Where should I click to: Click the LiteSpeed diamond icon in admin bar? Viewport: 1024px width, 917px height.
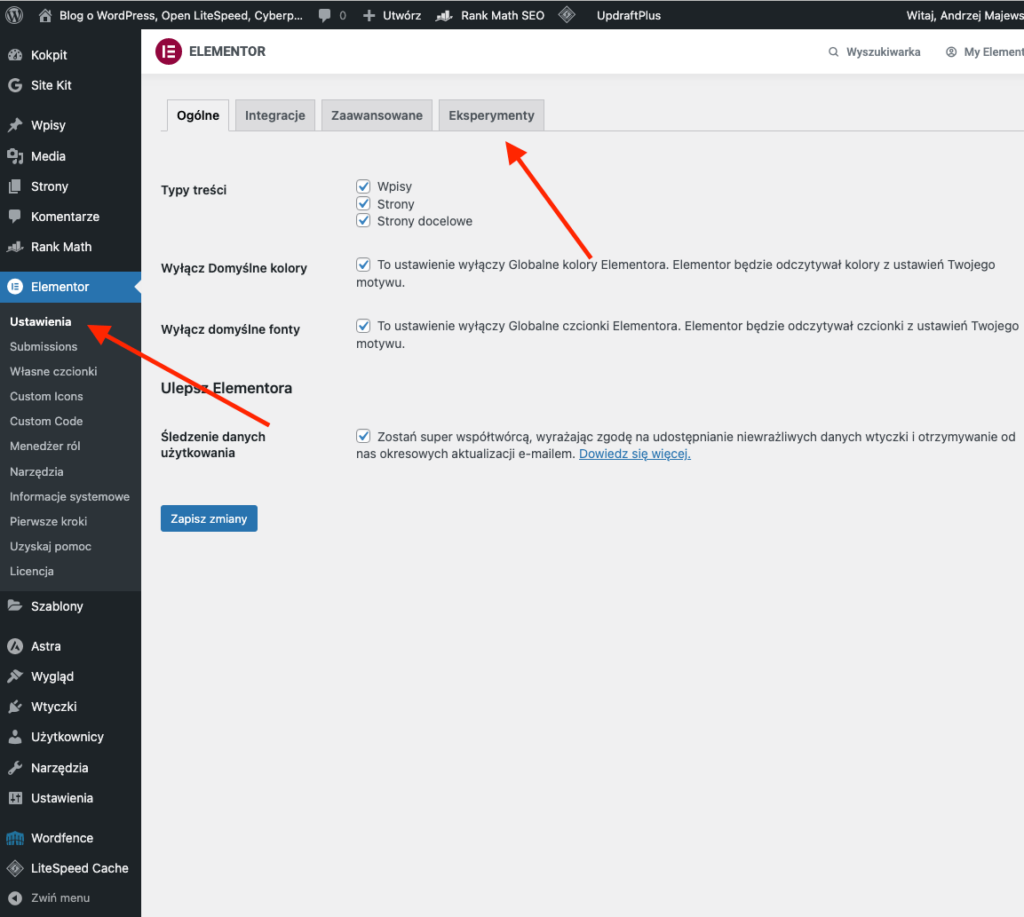coord(567,14)
